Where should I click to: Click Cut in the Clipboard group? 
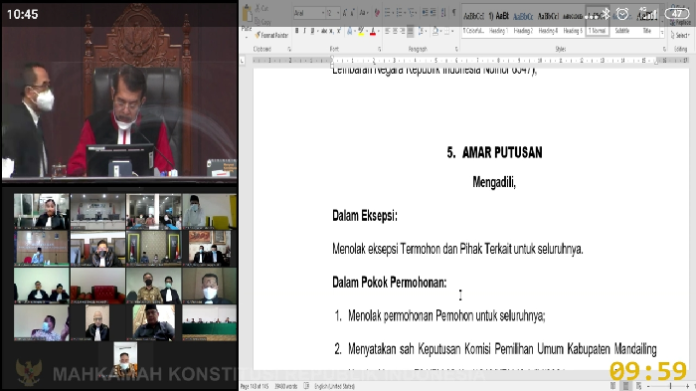(x=261, y=8)
